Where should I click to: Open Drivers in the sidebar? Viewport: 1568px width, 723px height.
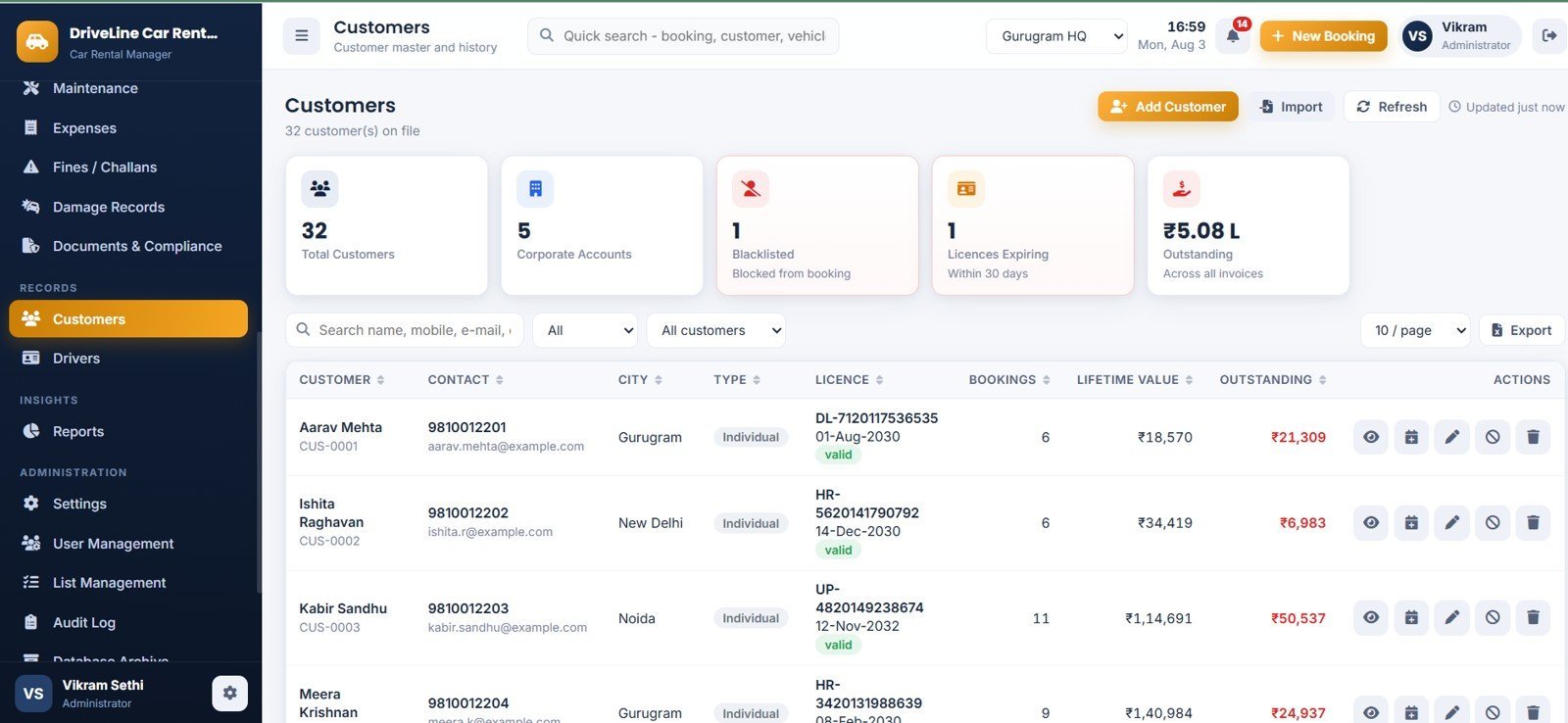point(128,359)
